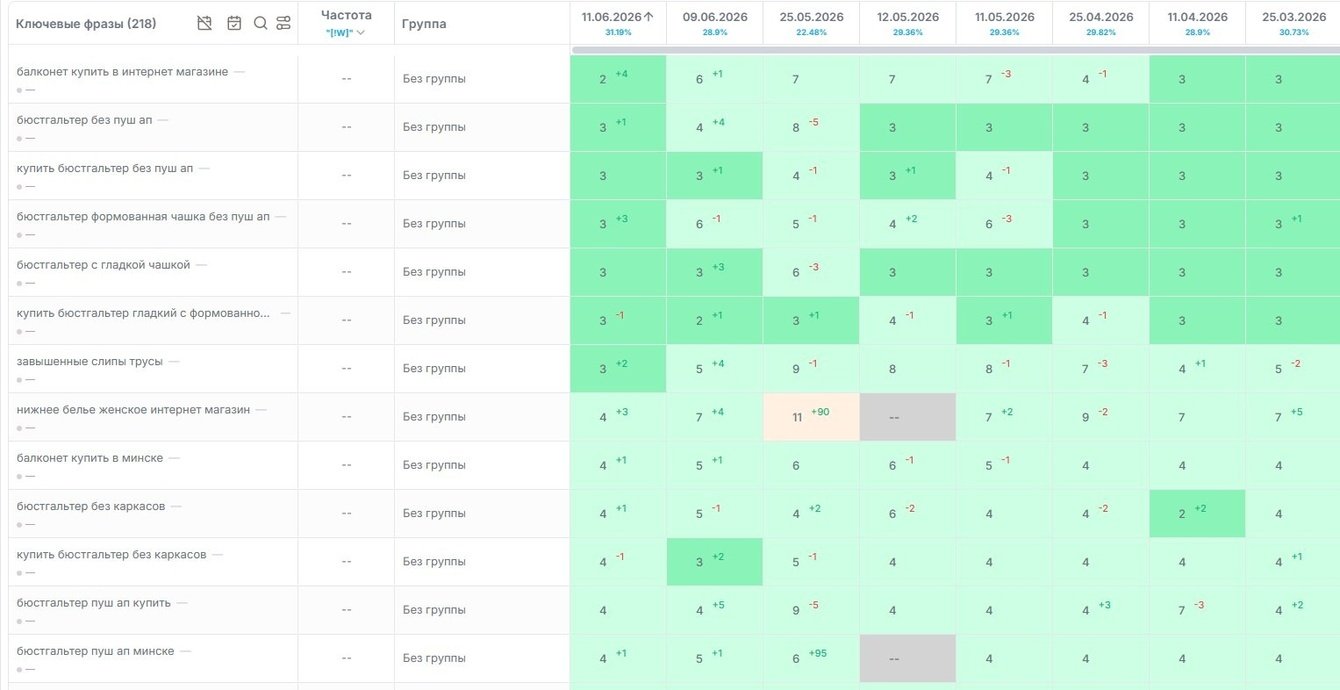
Task: Click the calendar with checkmark icon
Action: pyautogui.click(x=234, y=23)
